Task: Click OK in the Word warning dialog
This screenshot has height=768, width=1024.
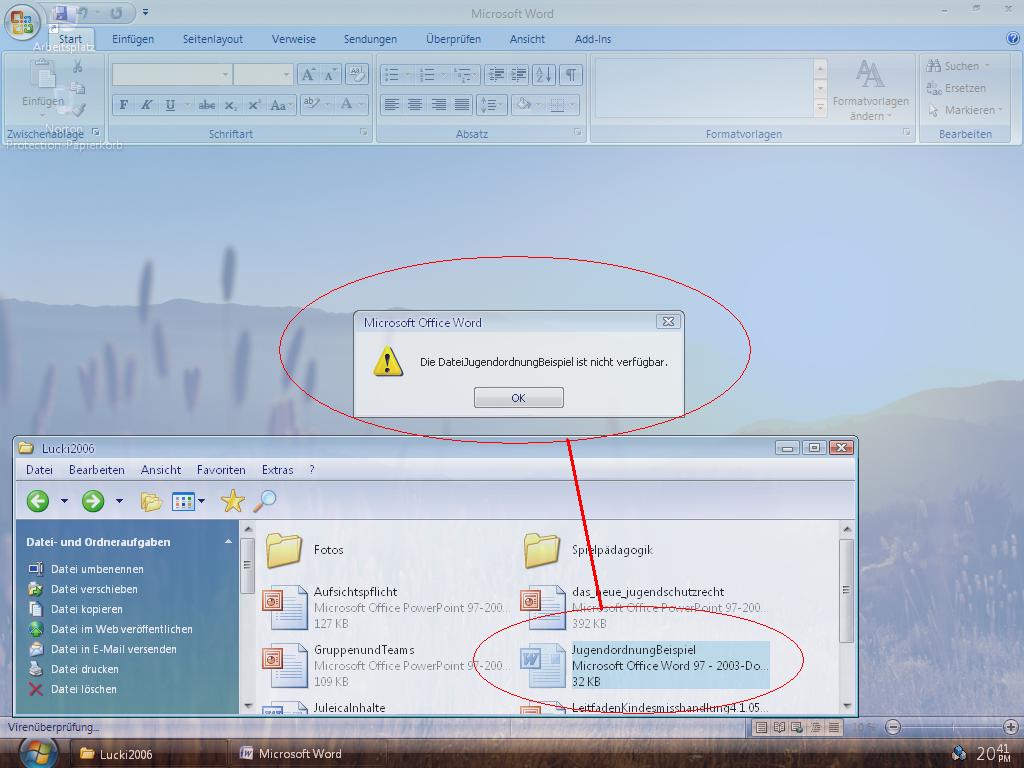Action: pyautogui.click(x=519, y=398)
